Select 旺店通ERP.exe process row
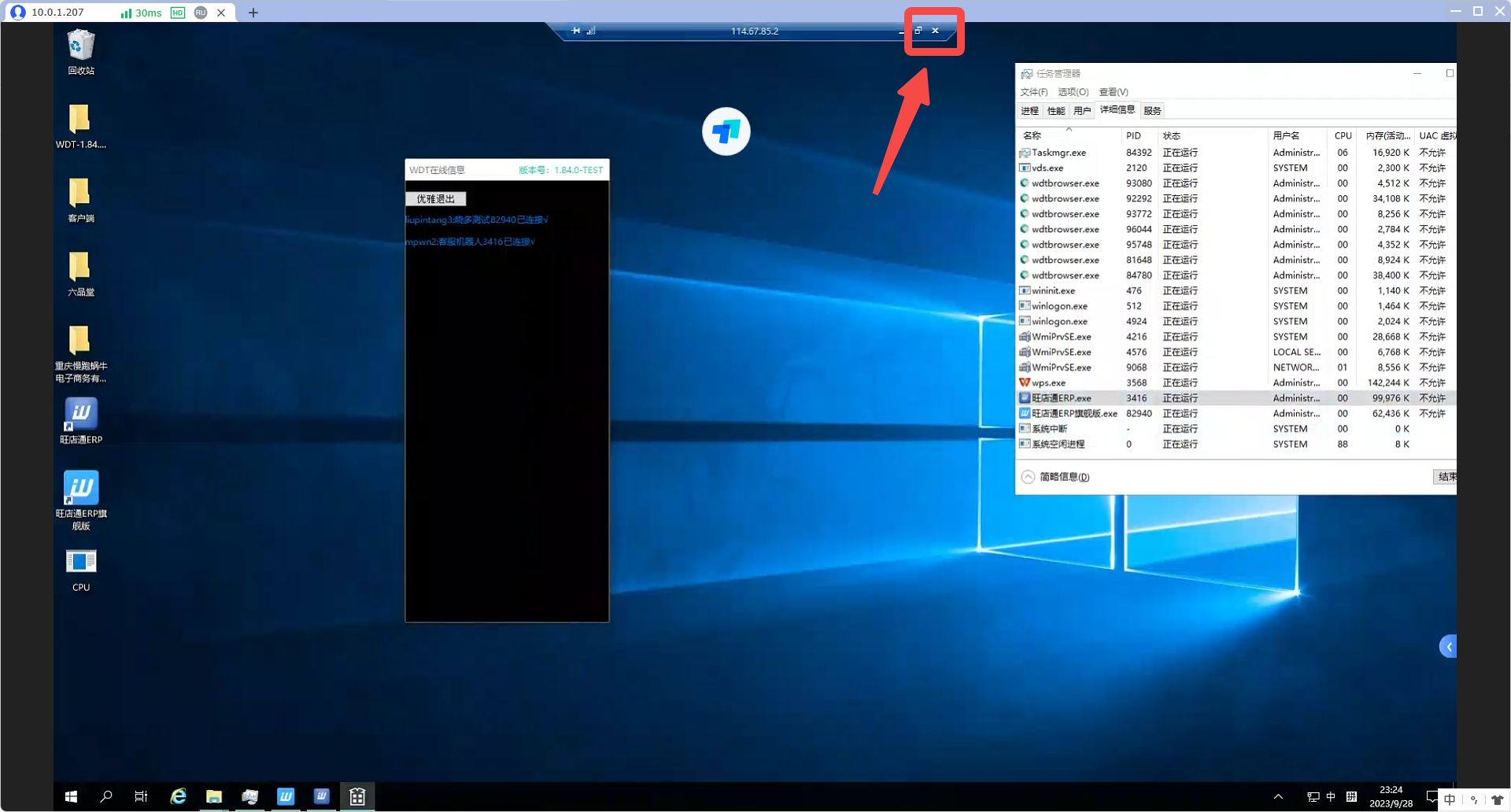1511x812 pixels. pyautogui.click(x=1236, y=398)
